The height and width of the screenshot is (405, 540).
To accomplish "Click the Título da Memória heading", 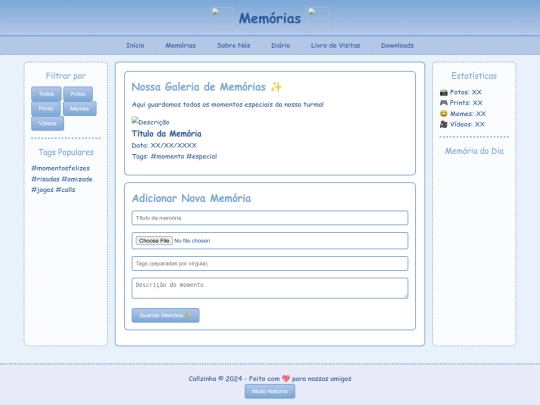I will point(167,134).
